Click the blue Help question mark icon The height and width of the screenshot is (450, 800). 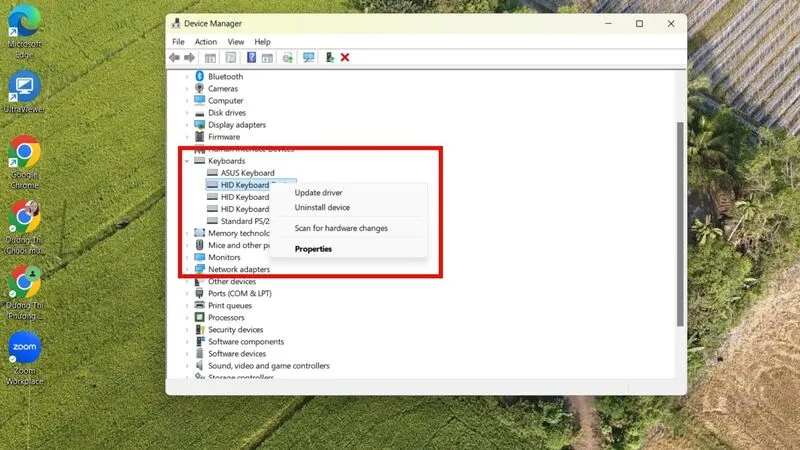(x=252, y=58)
